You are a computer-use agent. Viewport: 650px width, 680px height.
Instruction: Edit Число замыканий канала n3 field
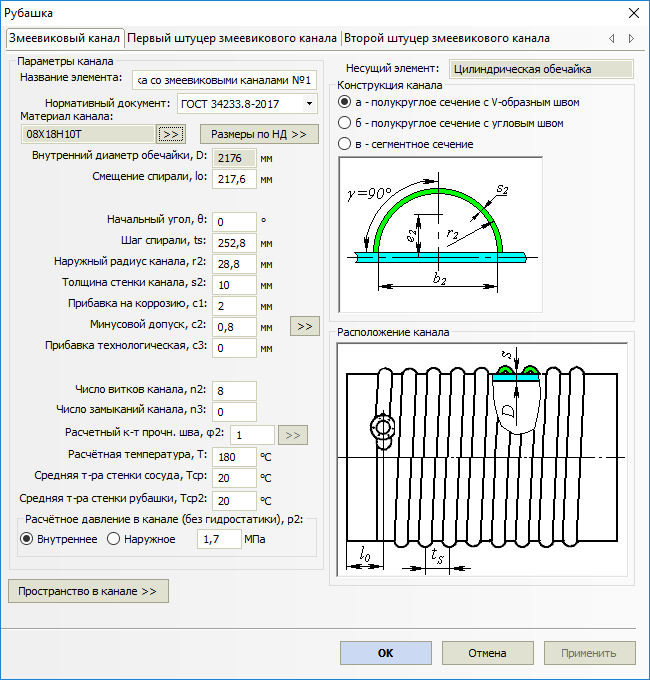(234, 412)
